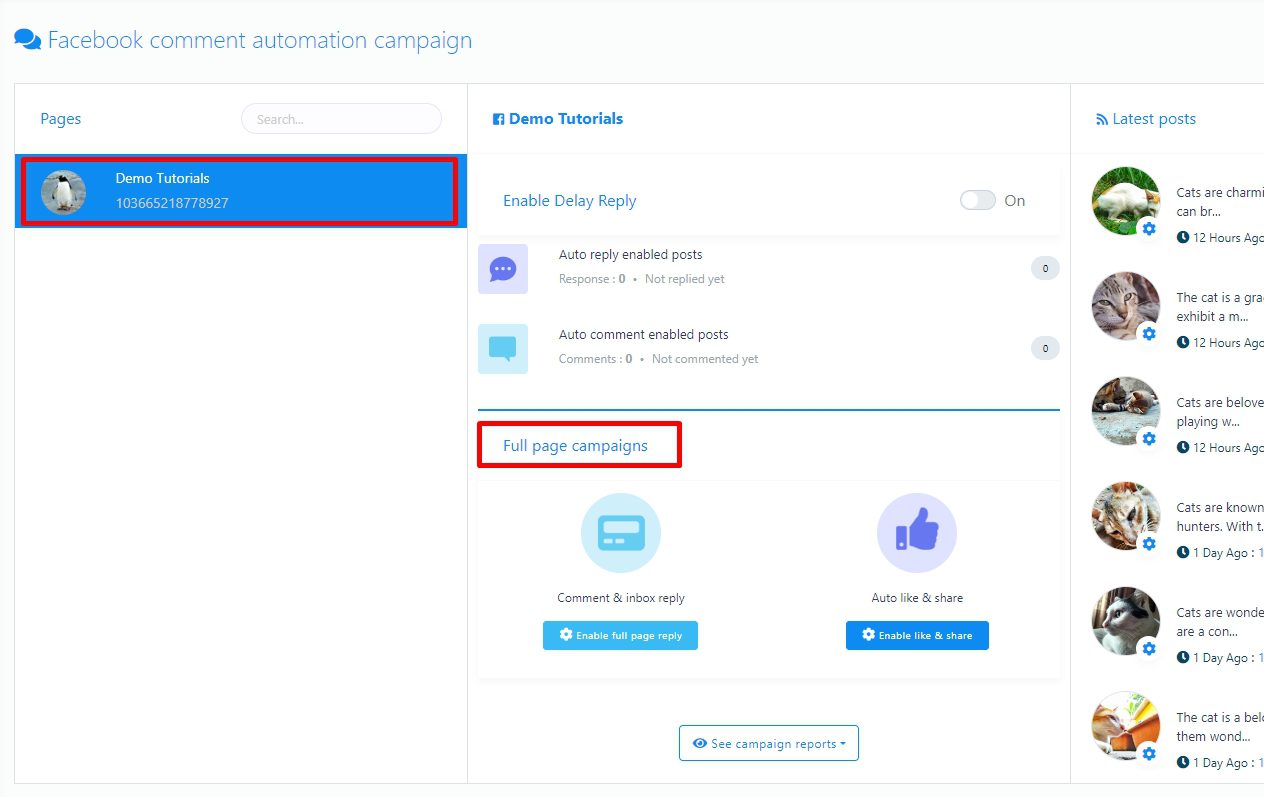This screenshot has height=797, width=1264.
Task: Click the Comment & inbox reply card icon
Action: (x=620, y=533)
